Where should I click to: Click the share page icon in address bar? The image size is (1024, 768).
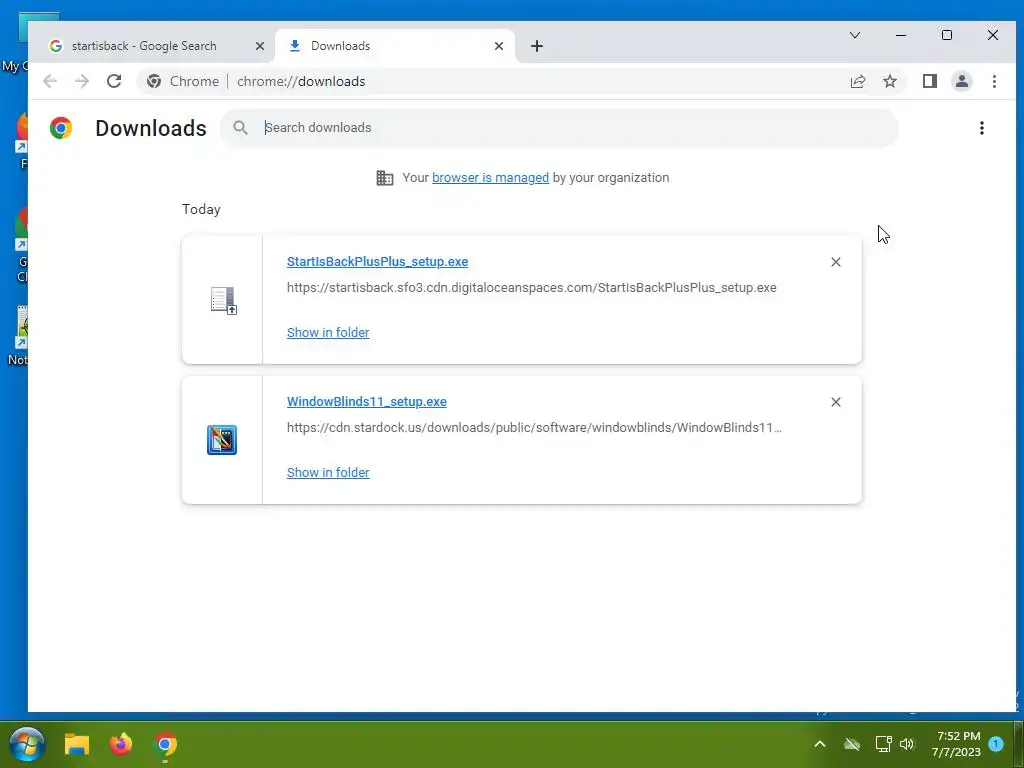(x=857, y=81)
